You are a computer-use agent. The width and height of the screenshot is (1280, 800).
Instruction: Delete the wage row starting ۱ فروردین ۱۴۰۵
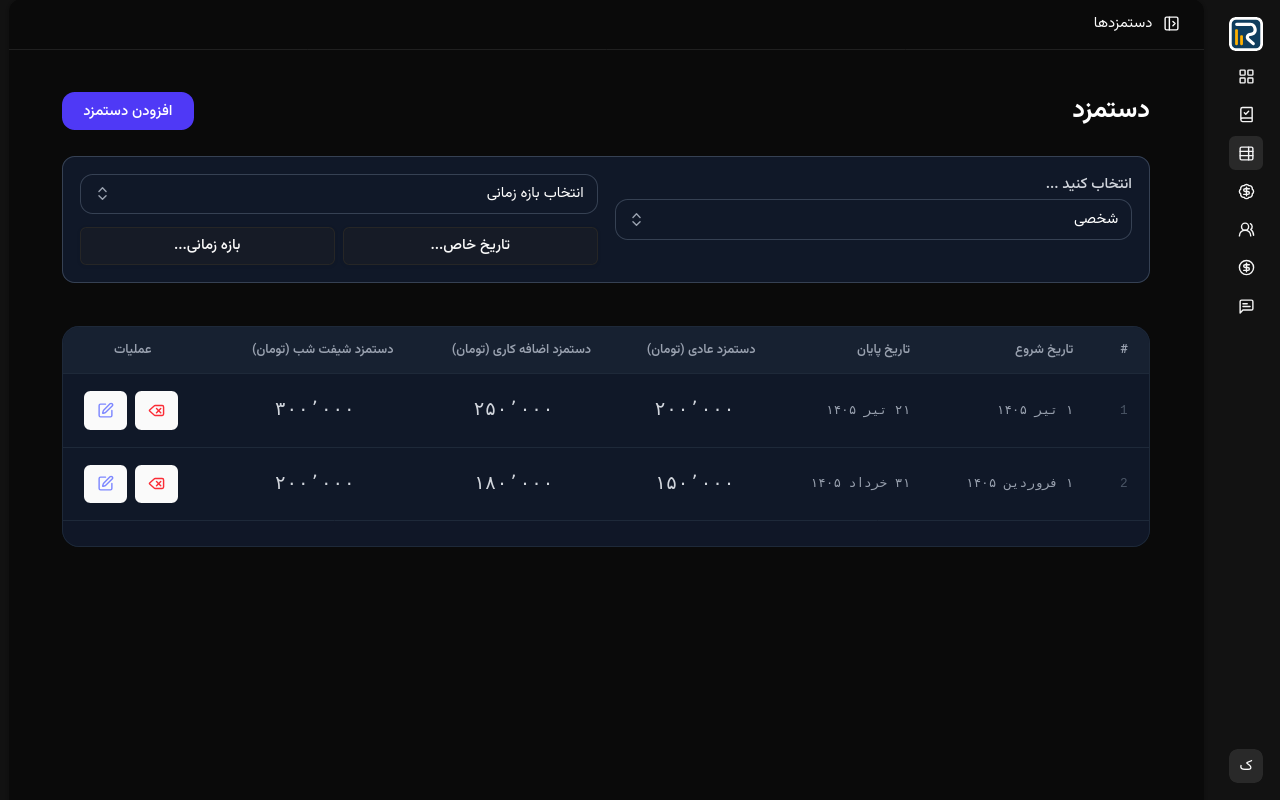(x=156, y=484)
